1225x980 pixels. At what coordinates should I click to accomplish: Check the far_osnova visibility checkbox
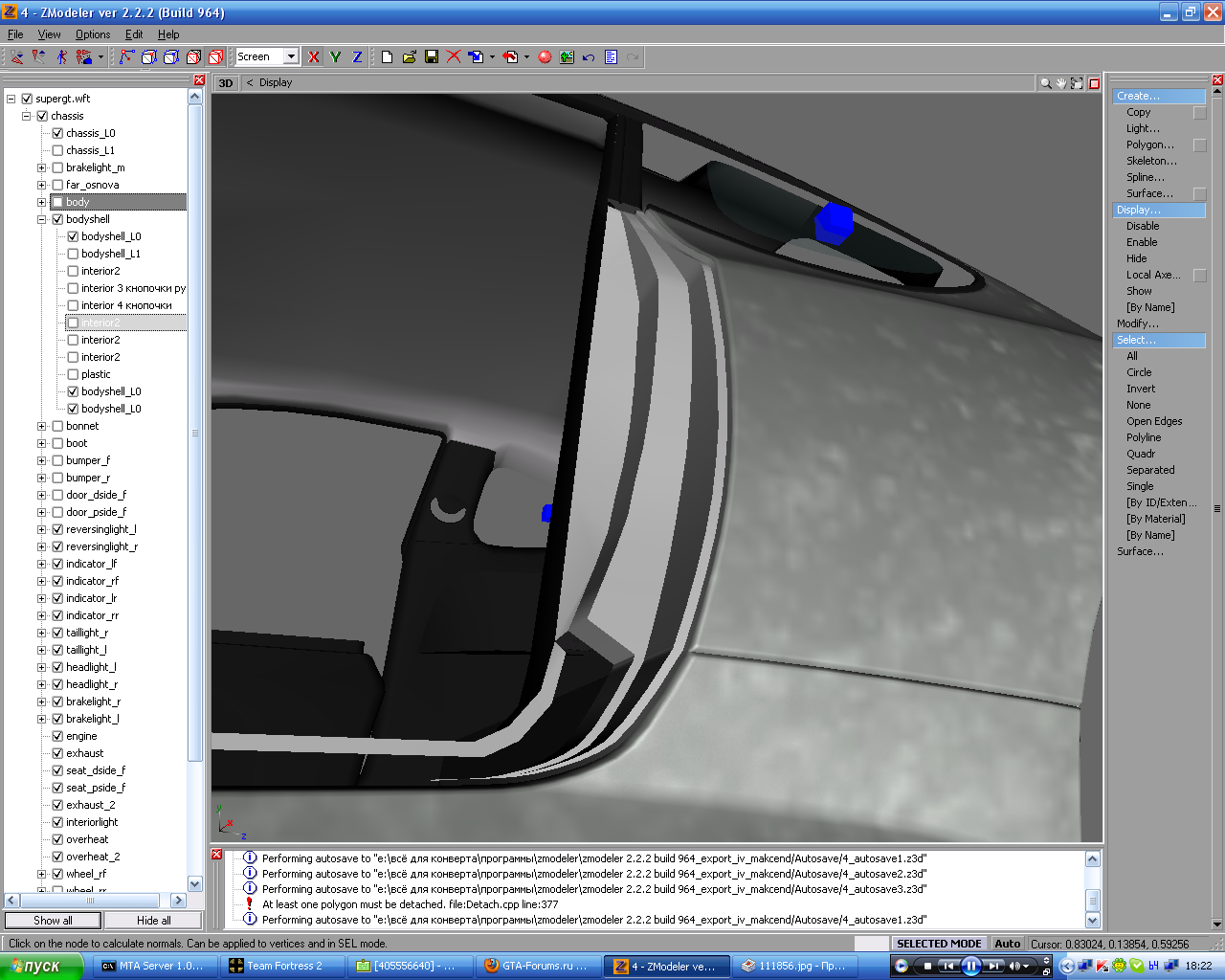[x=57, y=185]
